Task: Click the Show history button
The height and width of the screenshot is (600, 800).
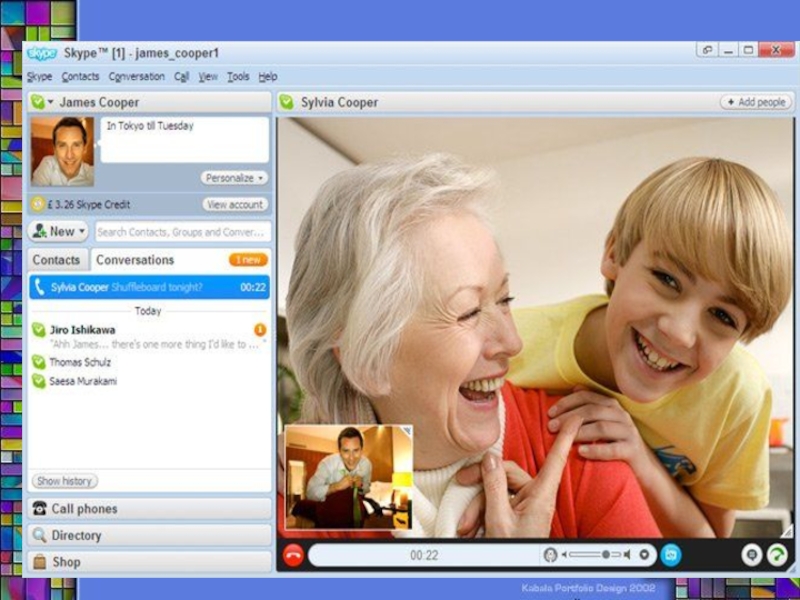Action: tap(65, 481)
